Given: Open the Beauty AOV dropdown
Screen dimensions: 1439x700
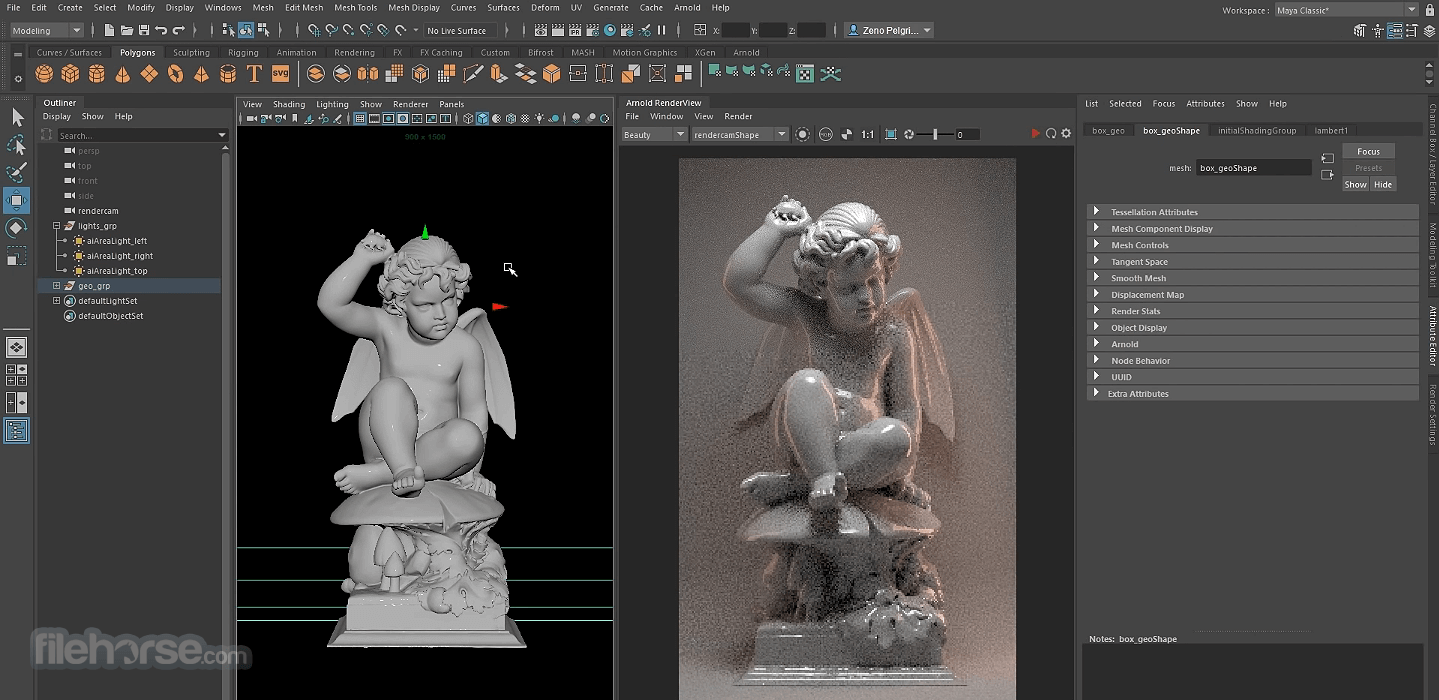Looking at the screenshot, I should point(654,134).
